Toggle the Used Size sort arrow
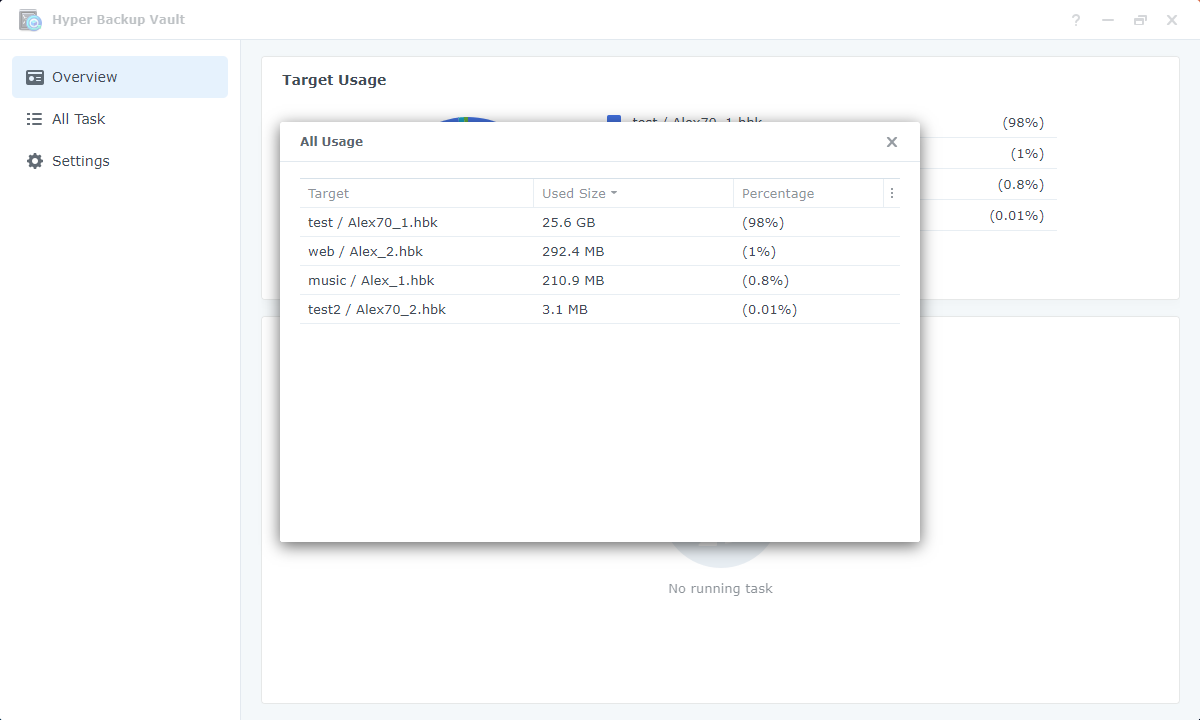The height and width of the screenshot is (720, 1200). 614,193
